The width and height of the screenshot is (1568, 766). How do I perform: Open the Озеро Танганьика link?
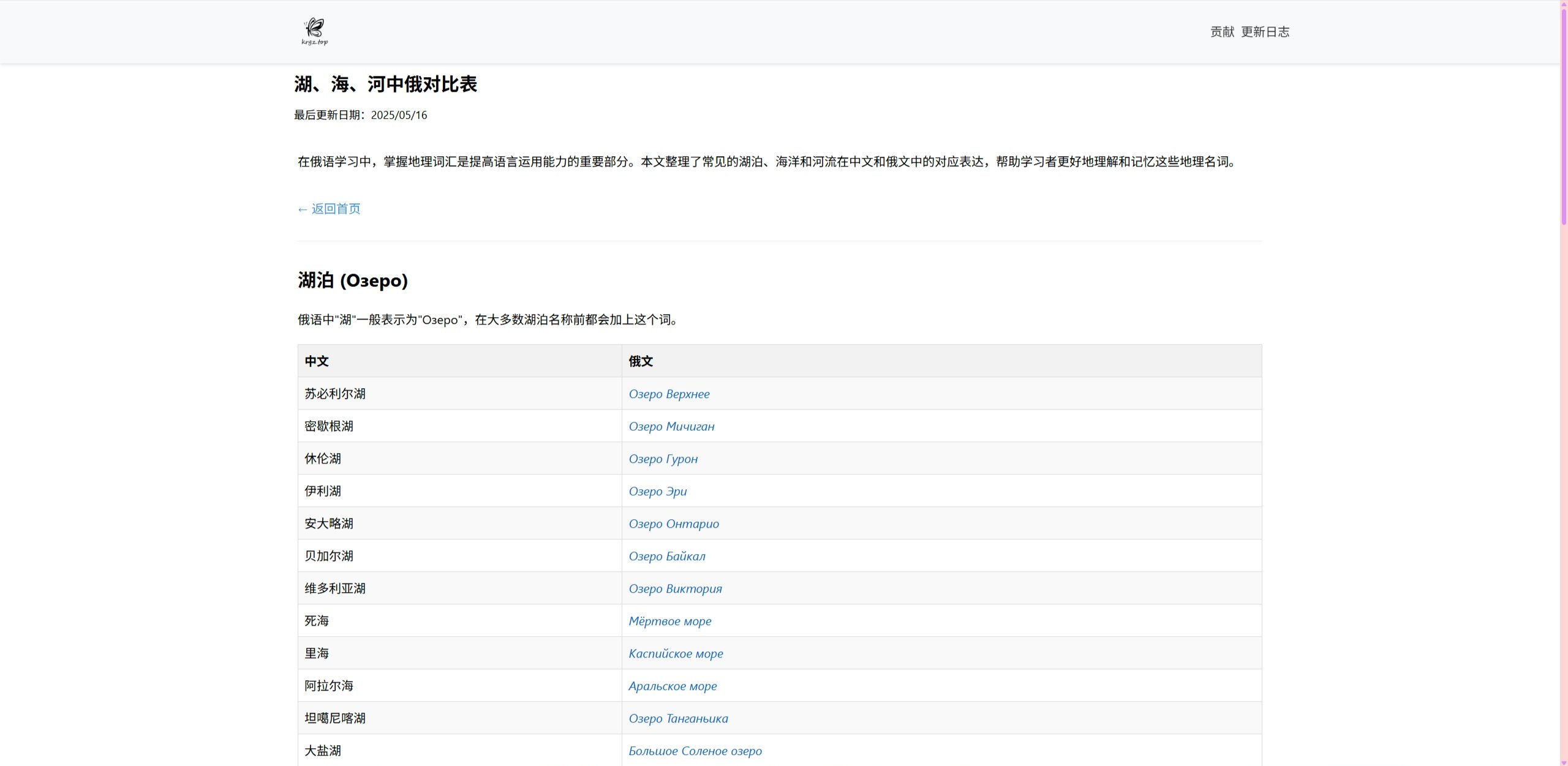click(x=678, y=719)
